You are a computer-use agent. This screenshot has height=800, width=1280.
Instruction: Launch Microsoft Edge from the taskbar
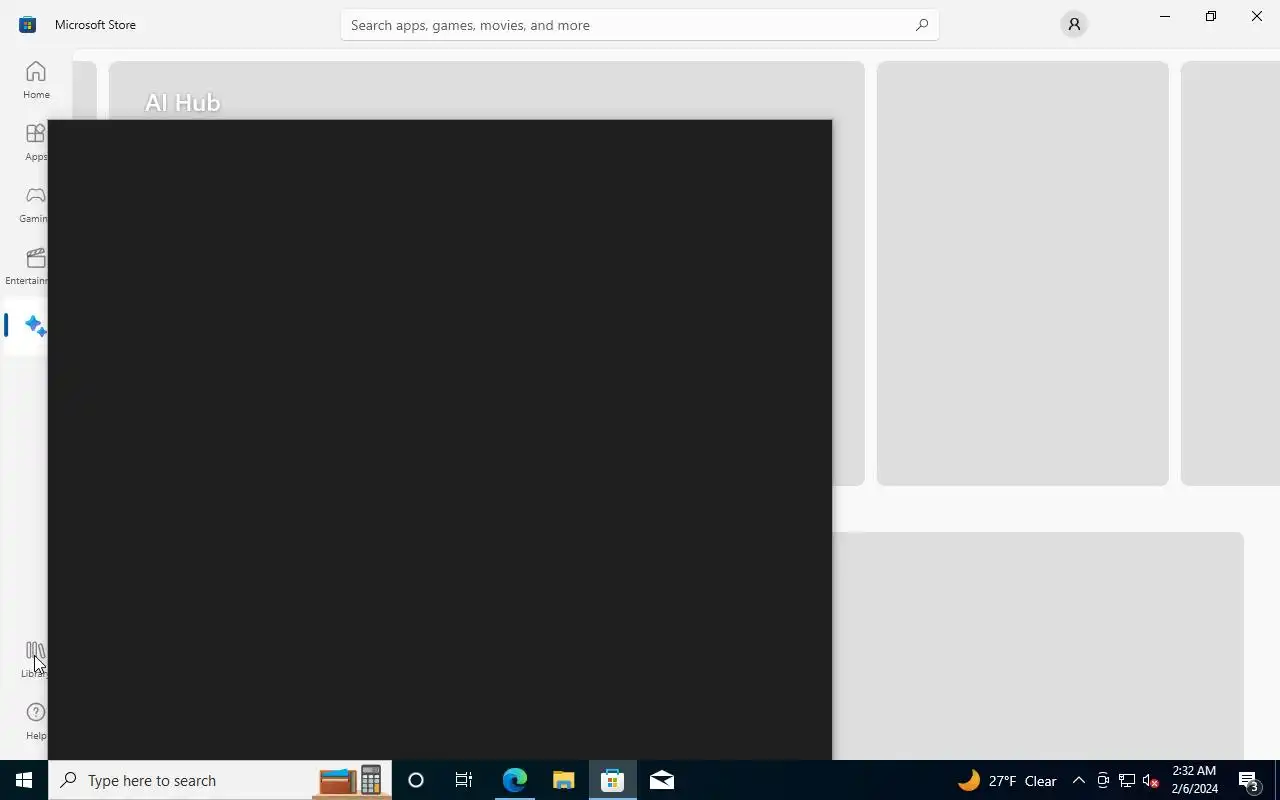click(515, 780)
